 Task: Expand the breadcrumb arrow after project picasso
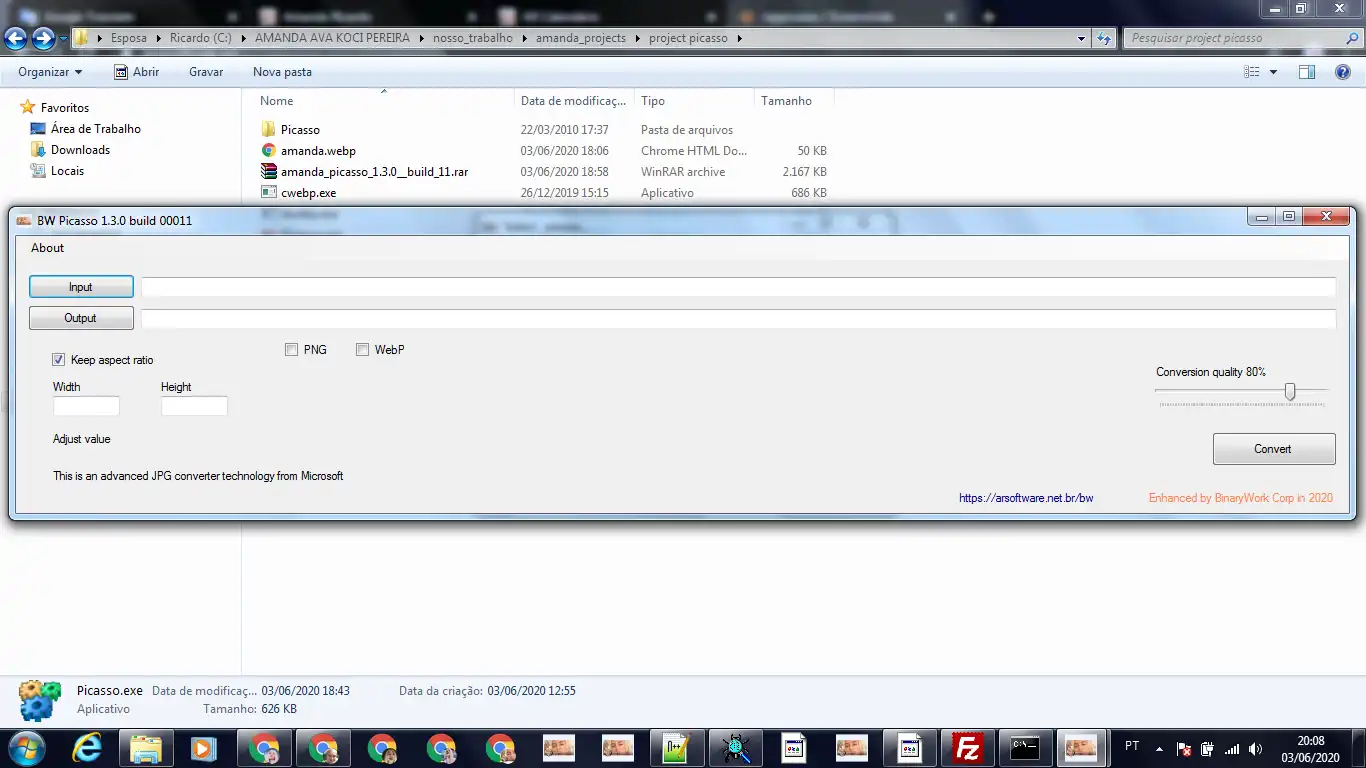pyautogui.click(x=739, y=38)
